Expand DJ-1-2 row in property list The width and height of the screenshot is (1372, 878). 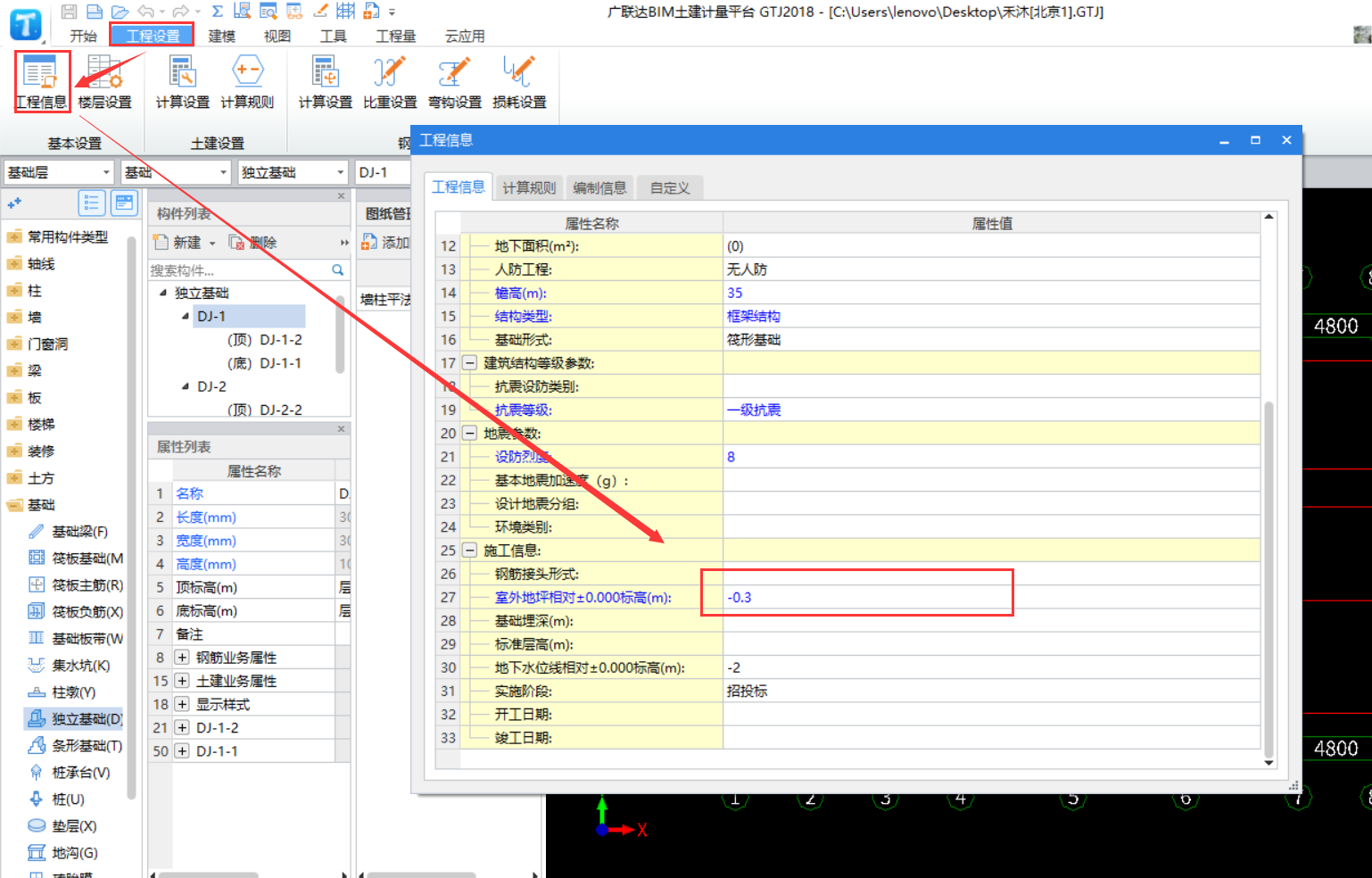click(x=182, y=727)
